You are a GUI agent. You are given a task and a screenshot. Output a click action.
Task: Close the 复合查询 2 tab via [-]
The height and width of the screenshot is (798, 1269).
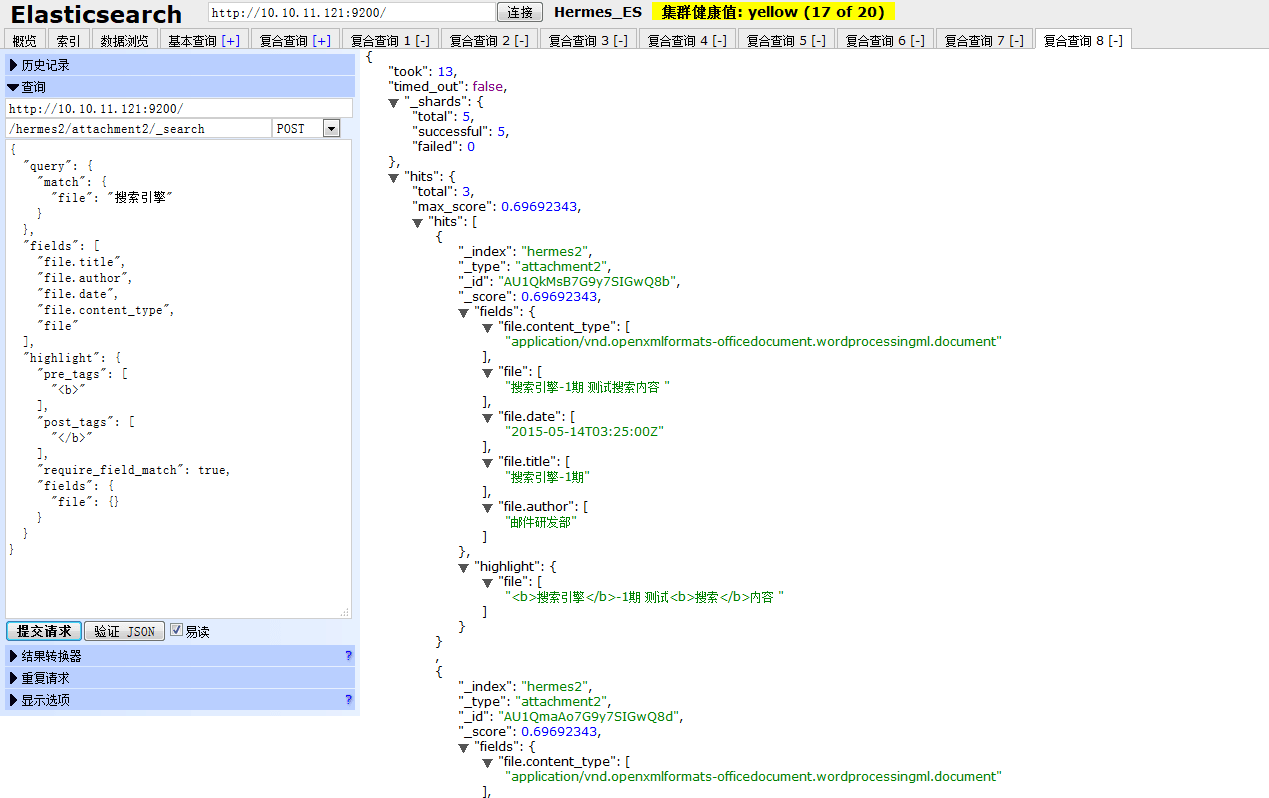(521, 41)
